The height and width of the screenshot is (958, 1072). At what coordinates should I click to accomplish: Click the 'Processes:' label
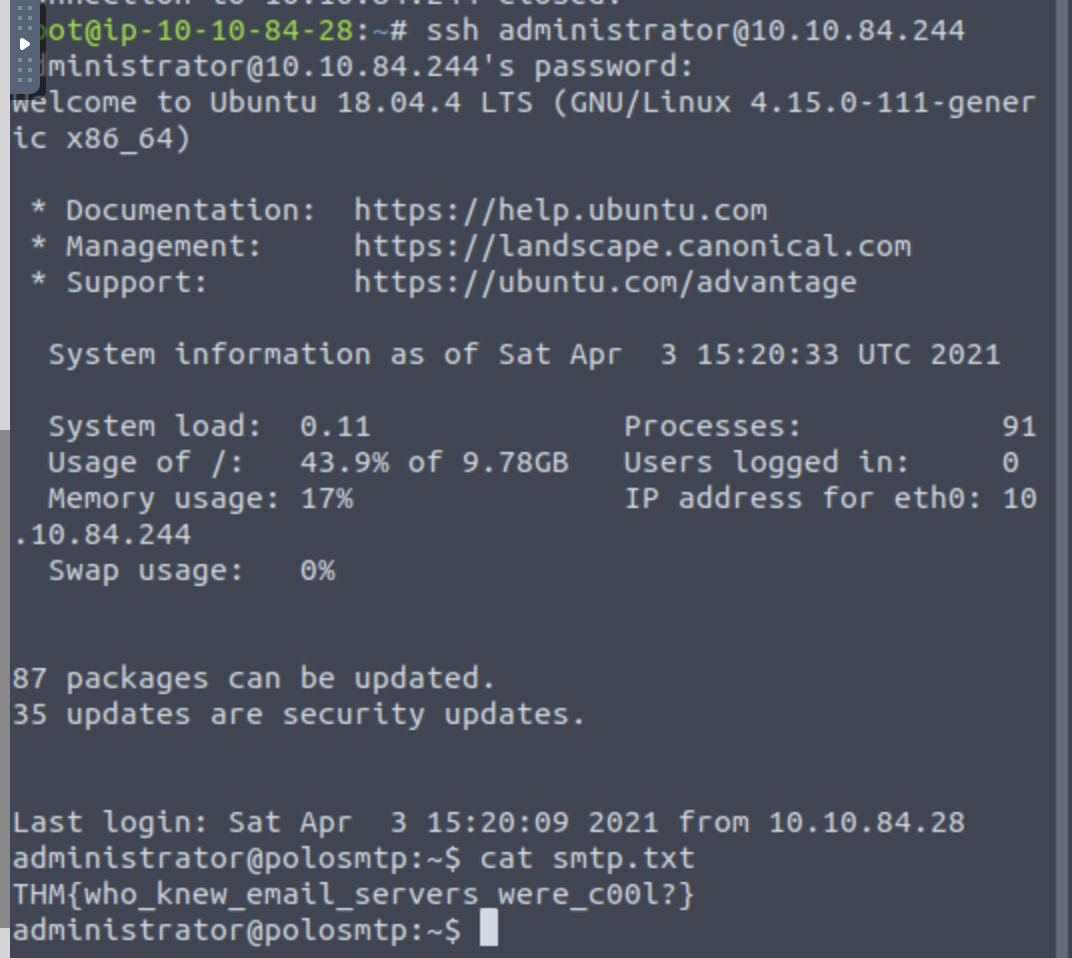(x=713, y=427)
